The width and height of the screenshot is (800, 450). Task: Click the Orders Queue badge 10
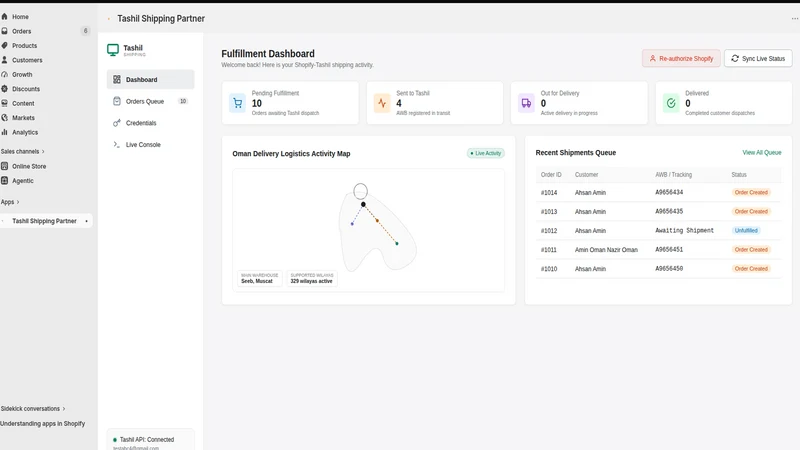pyautogui.click(x=183, y=101)
